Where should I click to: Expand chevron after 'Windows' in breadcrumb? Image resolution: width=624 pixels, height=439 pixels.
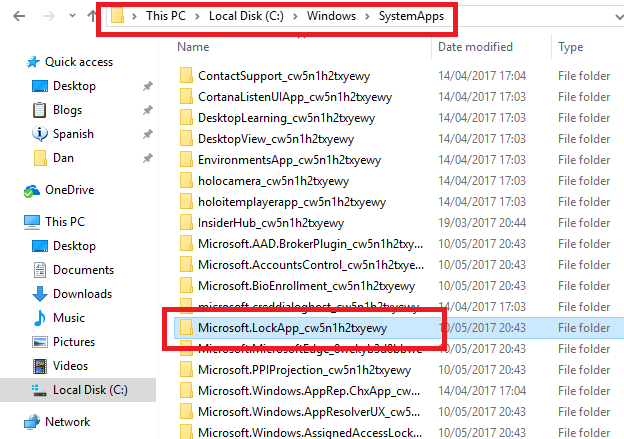click(367, 16)
